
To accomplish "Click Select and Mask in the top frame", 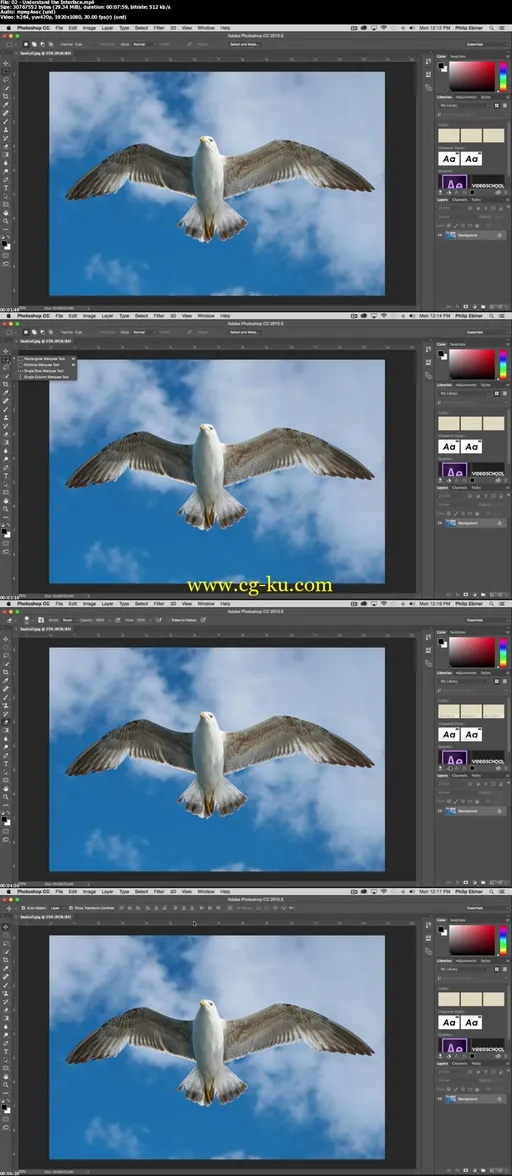I will 244,44.
